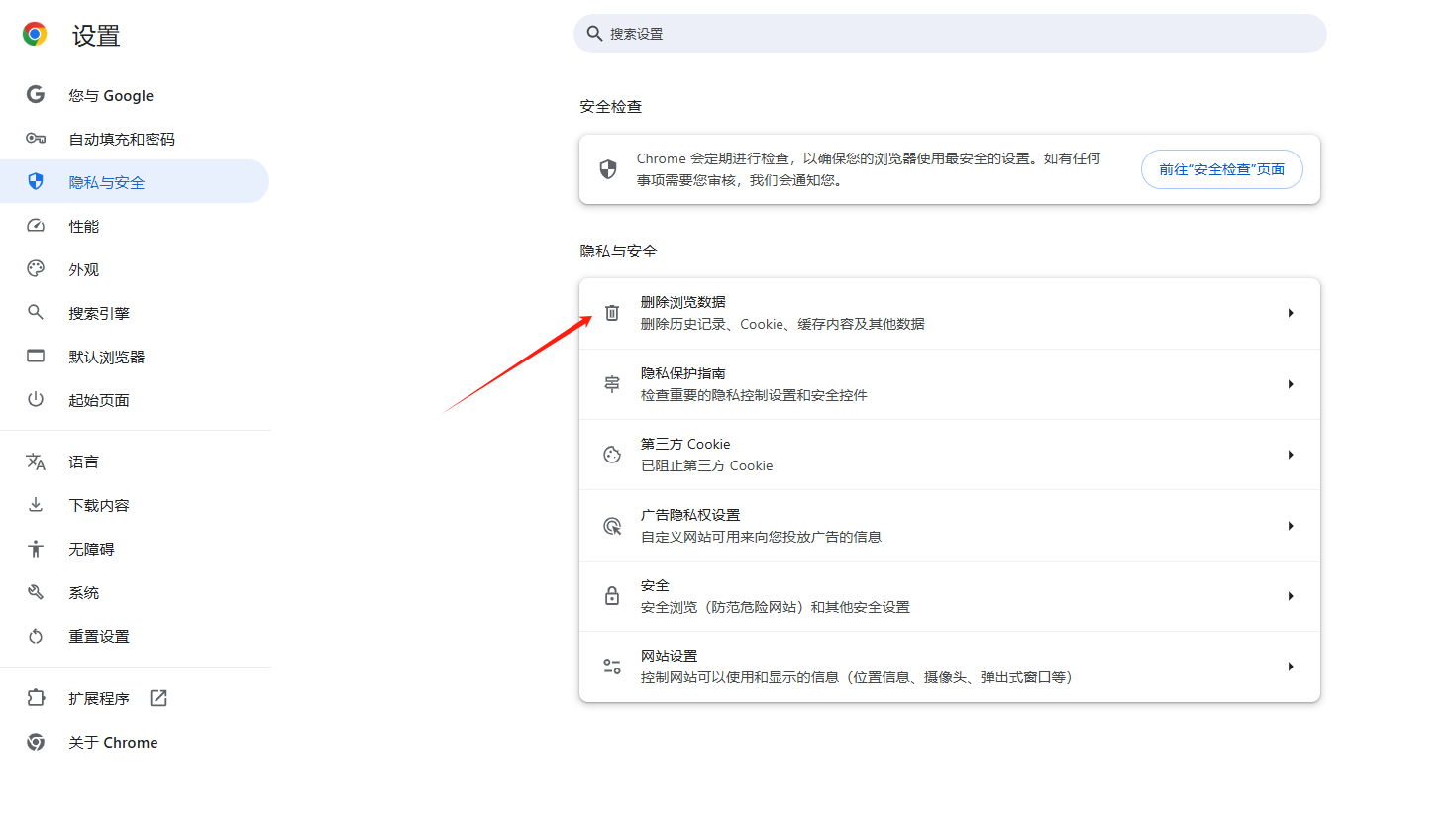Click the key icon for 自动填充和密码

[36, 139]
